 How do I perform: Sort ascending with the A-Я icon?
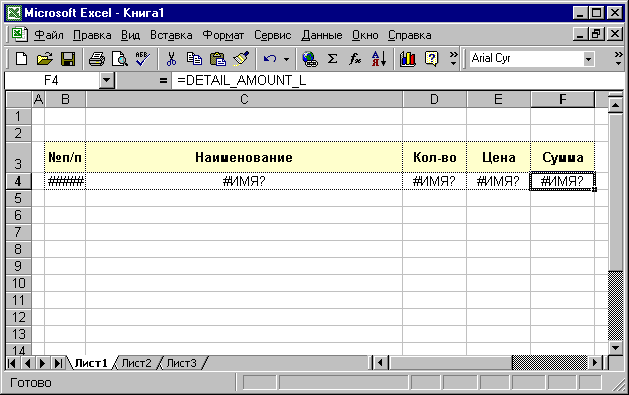(x=379, y=59)
